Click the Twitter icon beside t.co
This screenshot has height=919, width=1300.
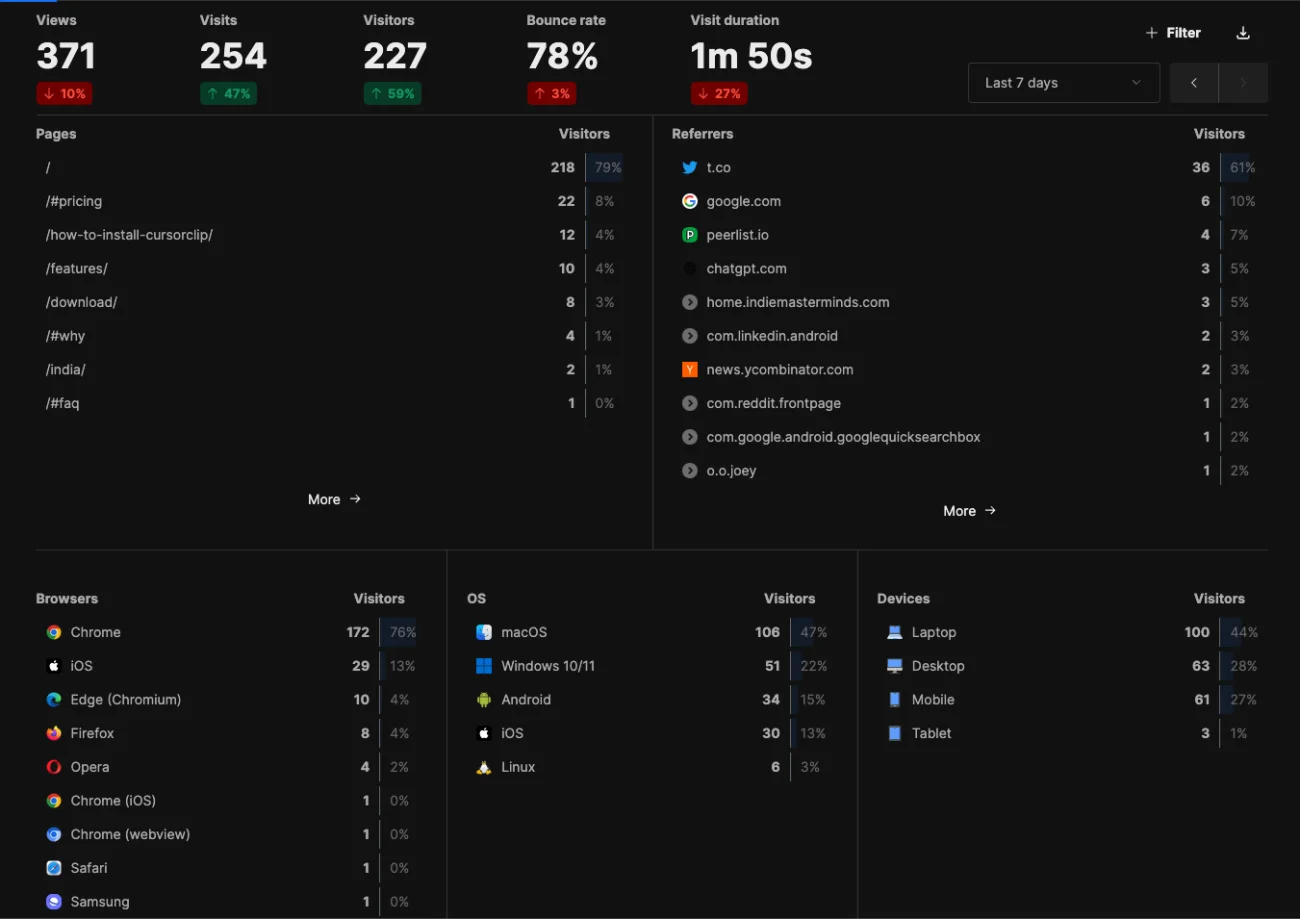(x=689, y=168)
